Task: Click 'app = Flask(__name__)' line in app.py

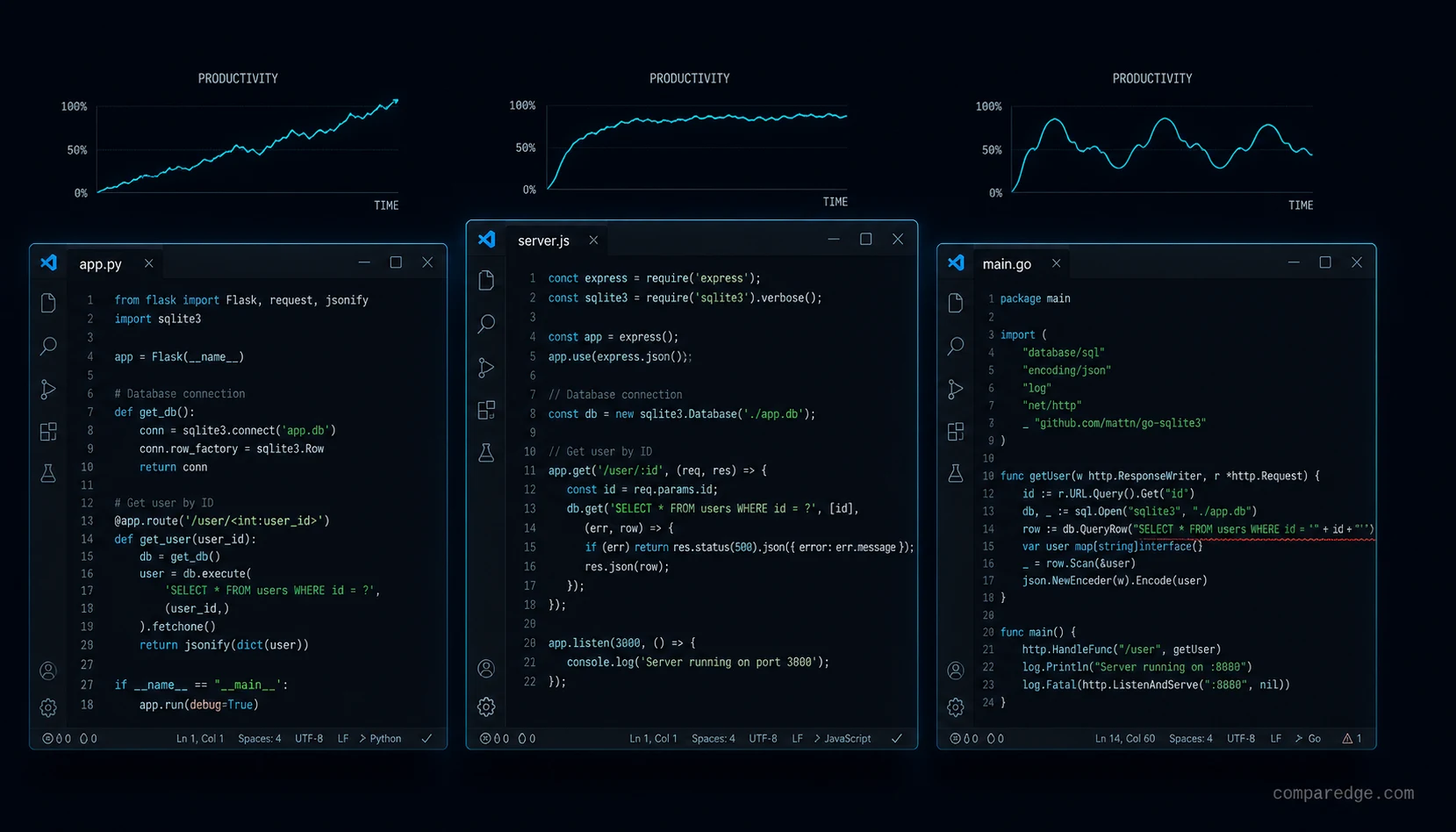Action: point(179,357)
